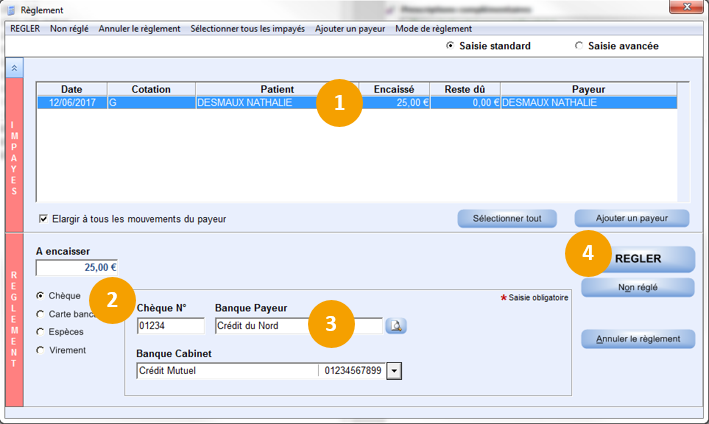709x424 pixels.
Task: Select the Virement payment option
Action: click(40, 350)
